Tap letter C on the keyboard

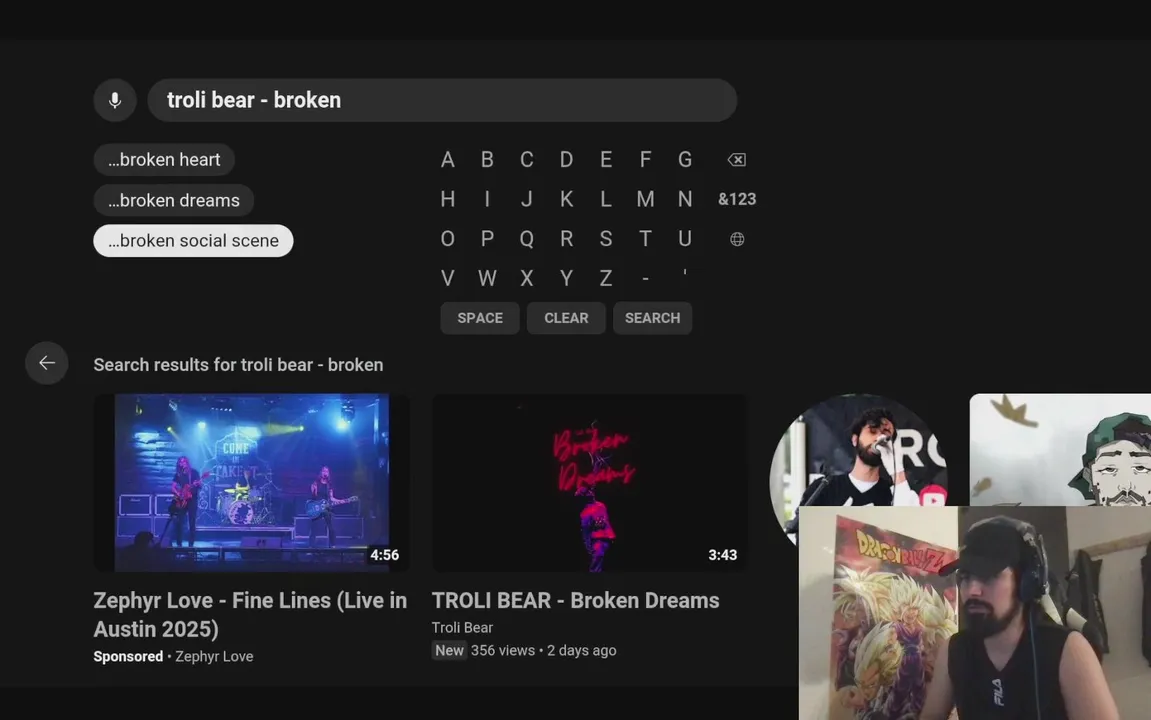pos(526,159)
